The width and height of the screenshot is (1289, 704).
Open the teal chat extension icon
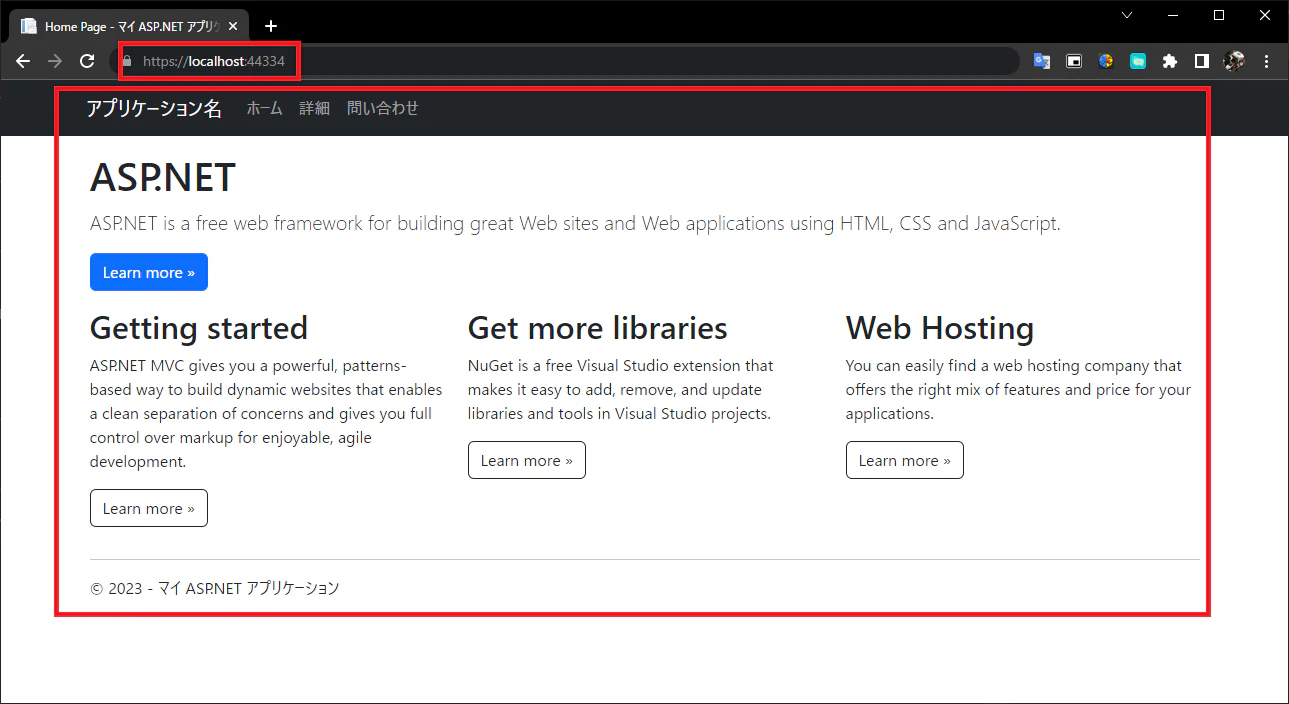[x=1138, y=61]
